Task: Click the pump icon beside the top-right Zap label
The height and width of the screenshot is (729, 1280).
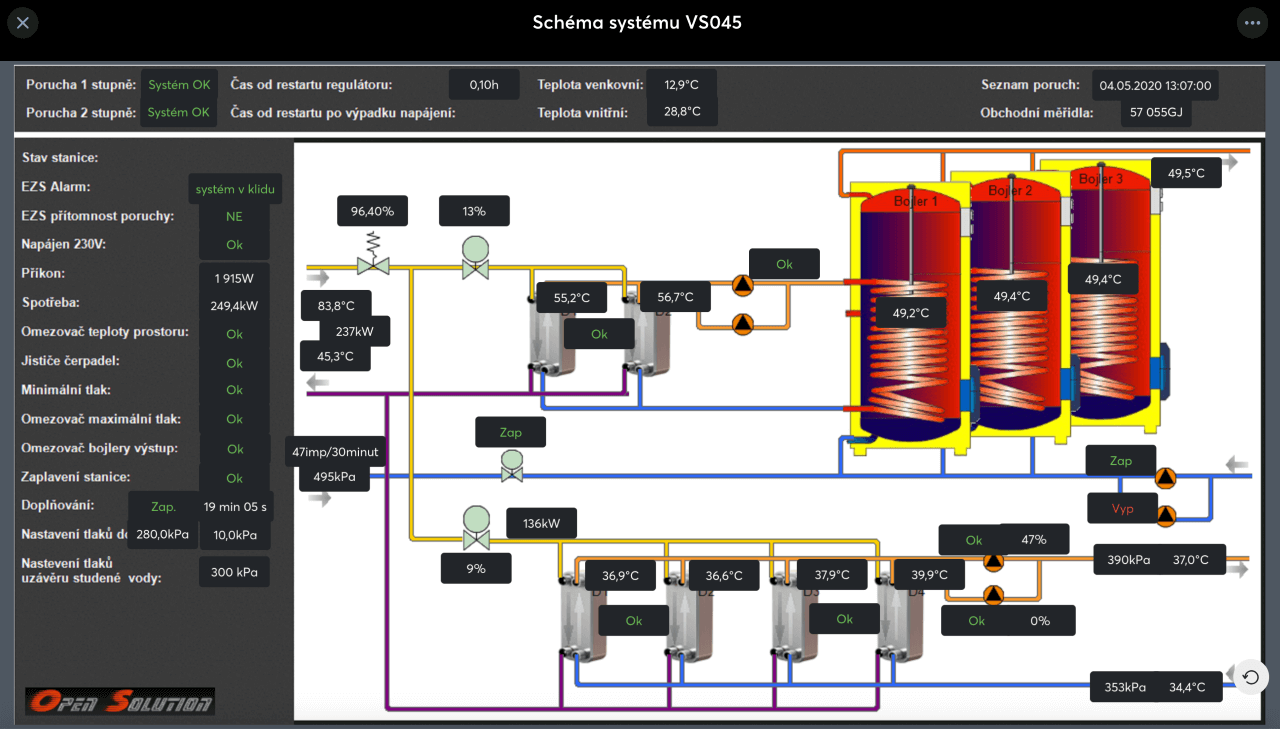Action: [1165, 478]
